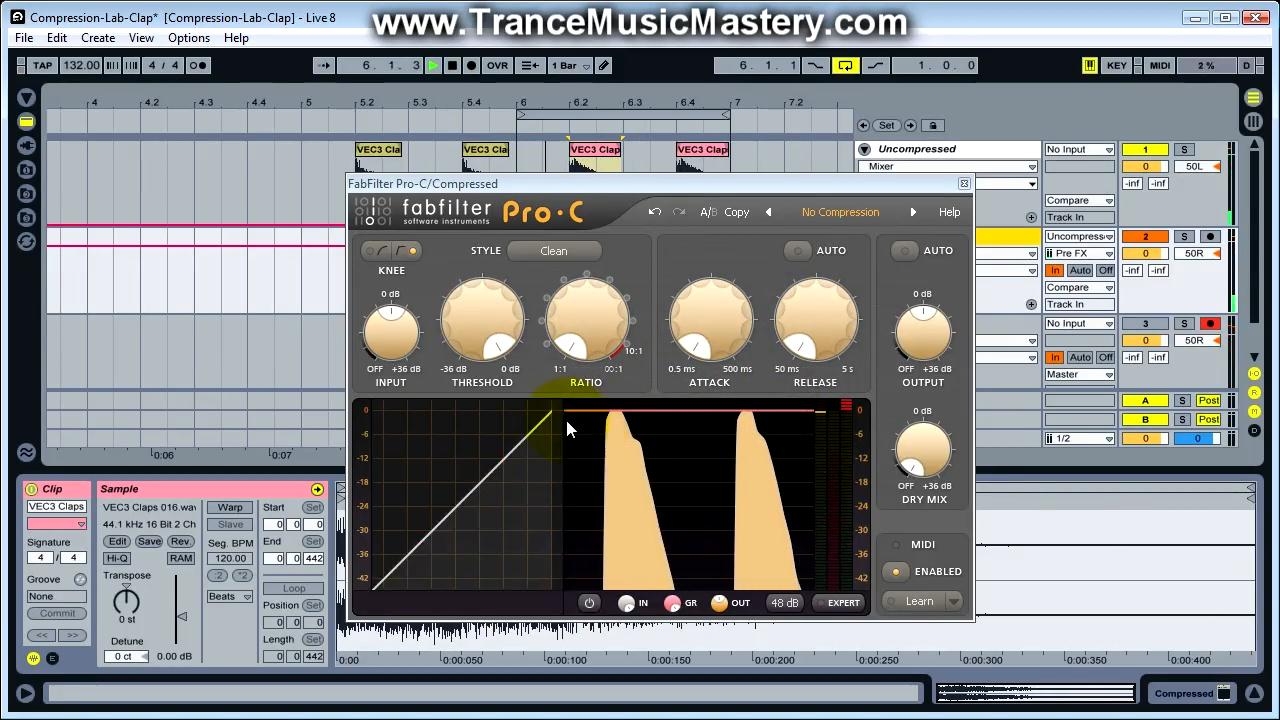The image size is (1280, 720).
Task: Open Pro-C Help
Action: tap(949, 212)
